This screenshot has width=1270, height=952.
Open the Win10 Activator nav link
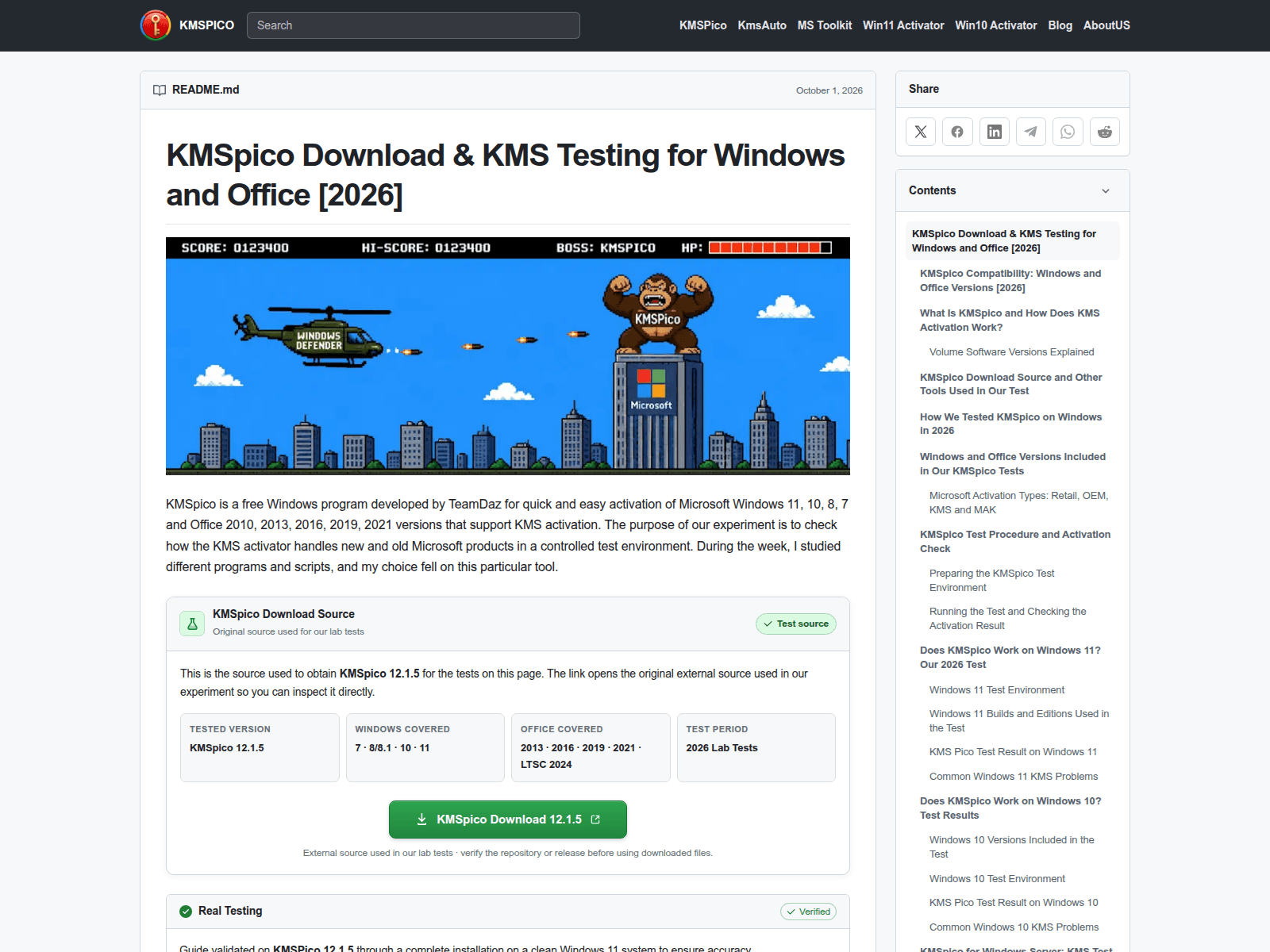coord(996,25)
